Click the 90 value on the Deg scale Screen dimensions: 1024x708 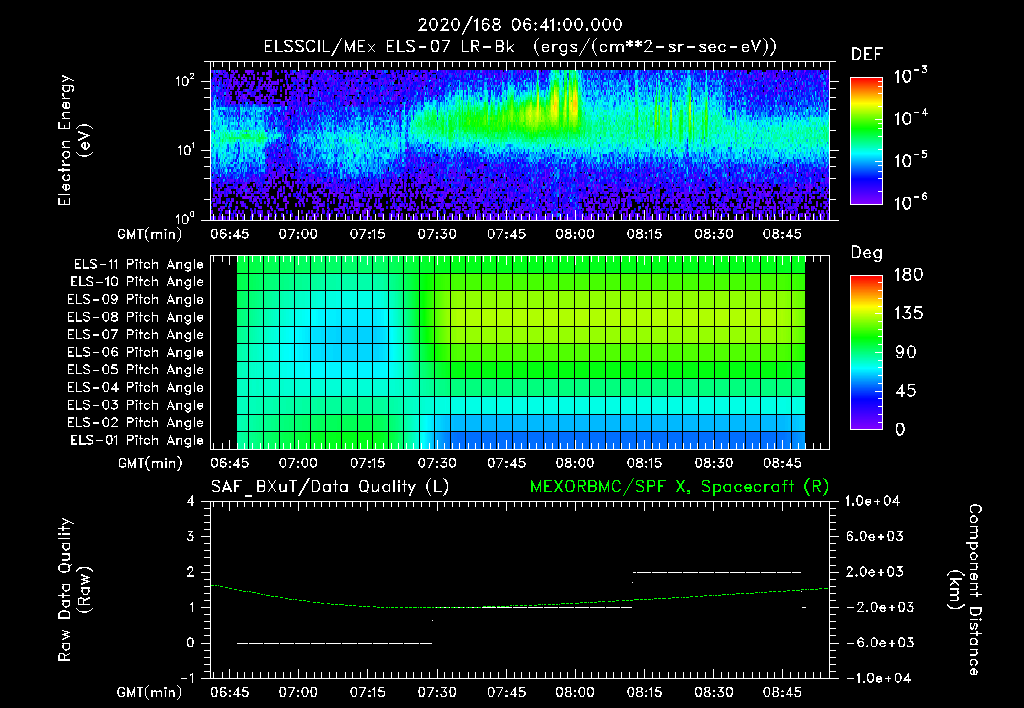[905, 352]
